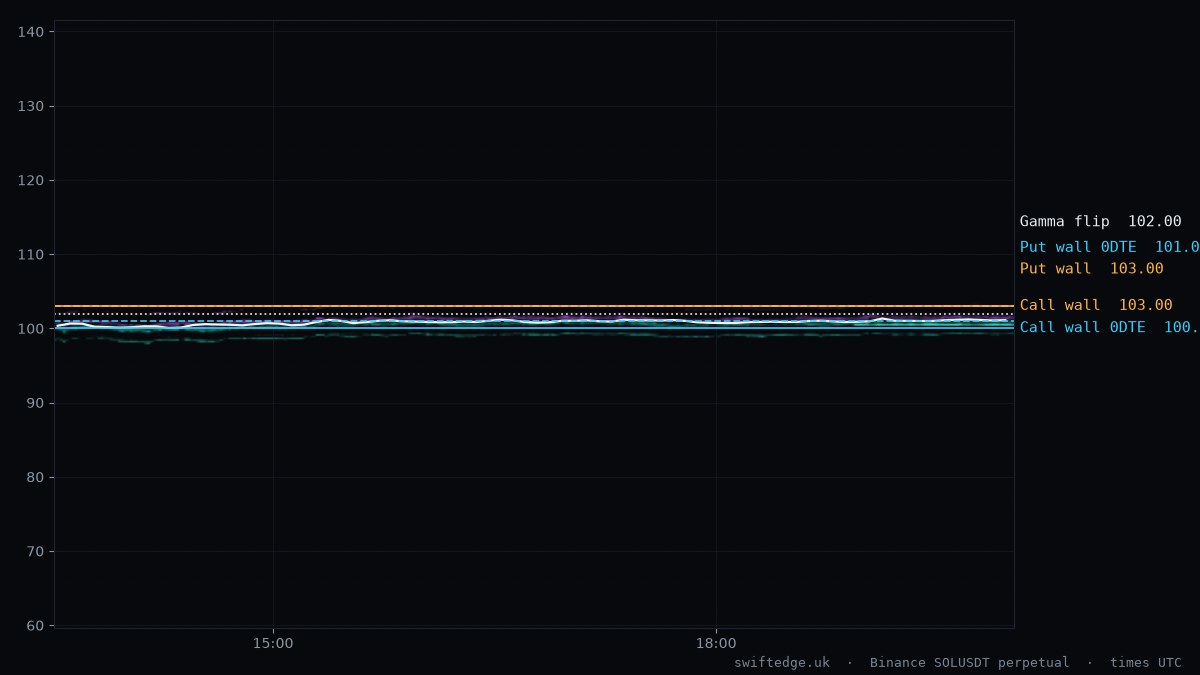Select the 130 price axis label
This screenshot has height=675, width=1200.
pos(30,106)
